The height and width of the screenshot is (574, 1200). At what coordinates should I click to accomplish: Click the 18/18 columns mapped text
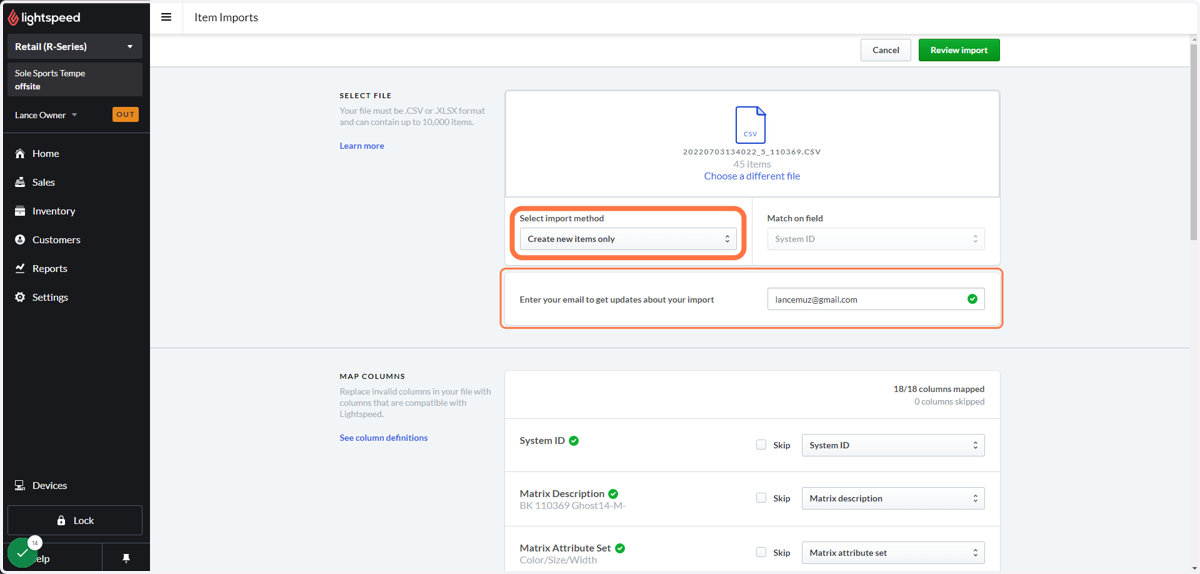tap(939, 389)
